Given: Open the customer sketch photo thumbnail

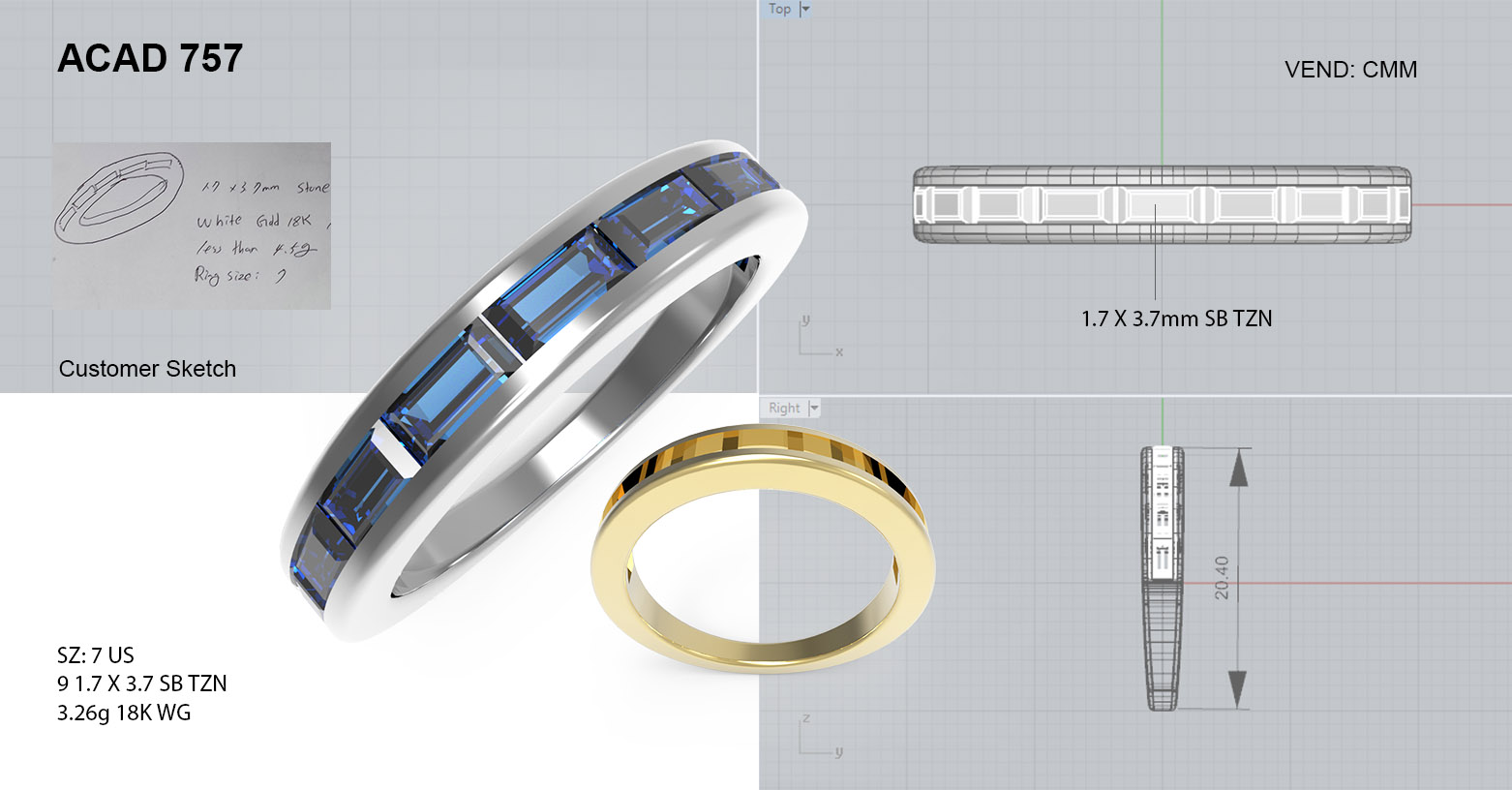Looking at the screenshot, I should [x=192, y=226].
